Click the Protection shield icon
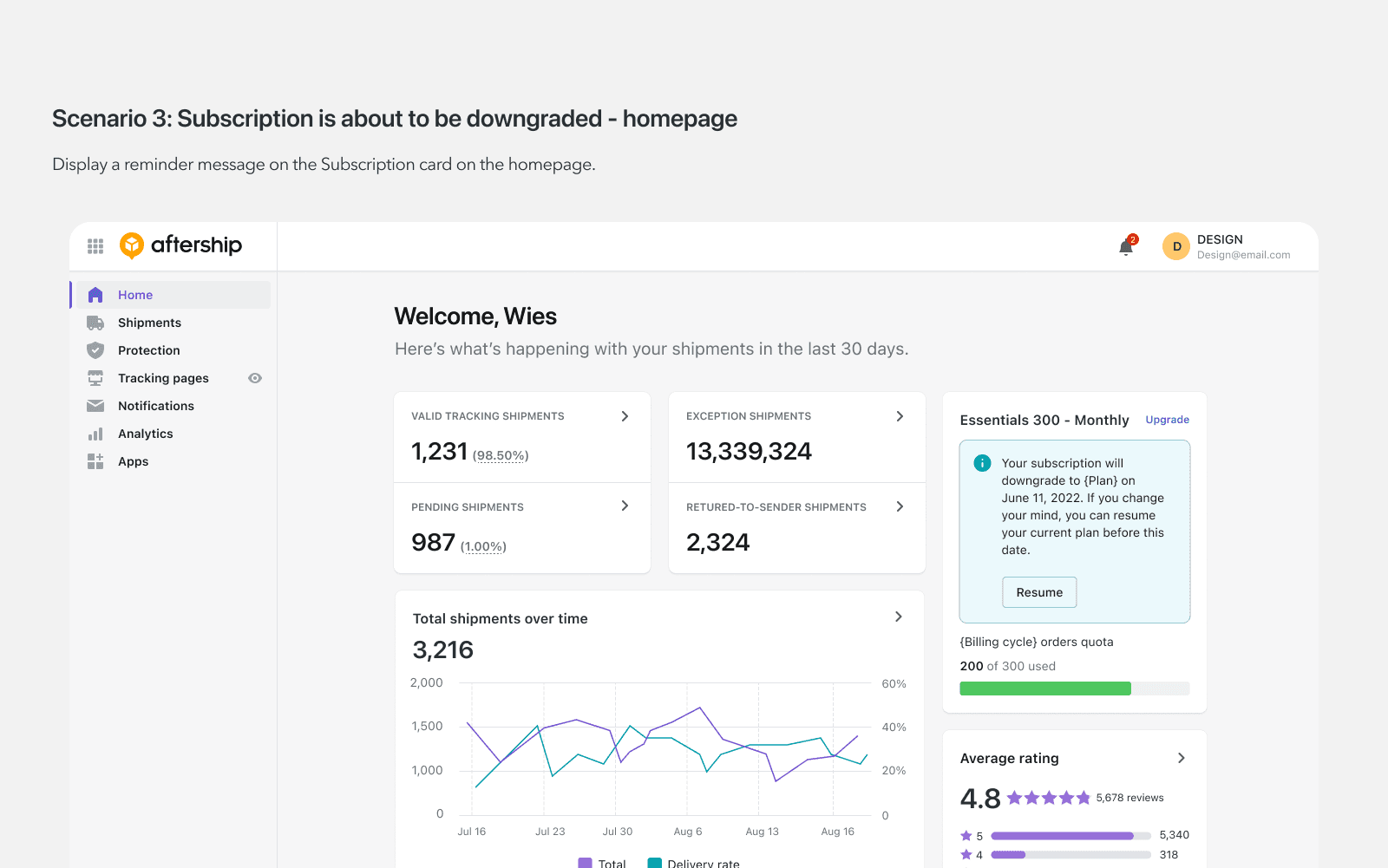 pyautogui.click(x=95, y=350)
